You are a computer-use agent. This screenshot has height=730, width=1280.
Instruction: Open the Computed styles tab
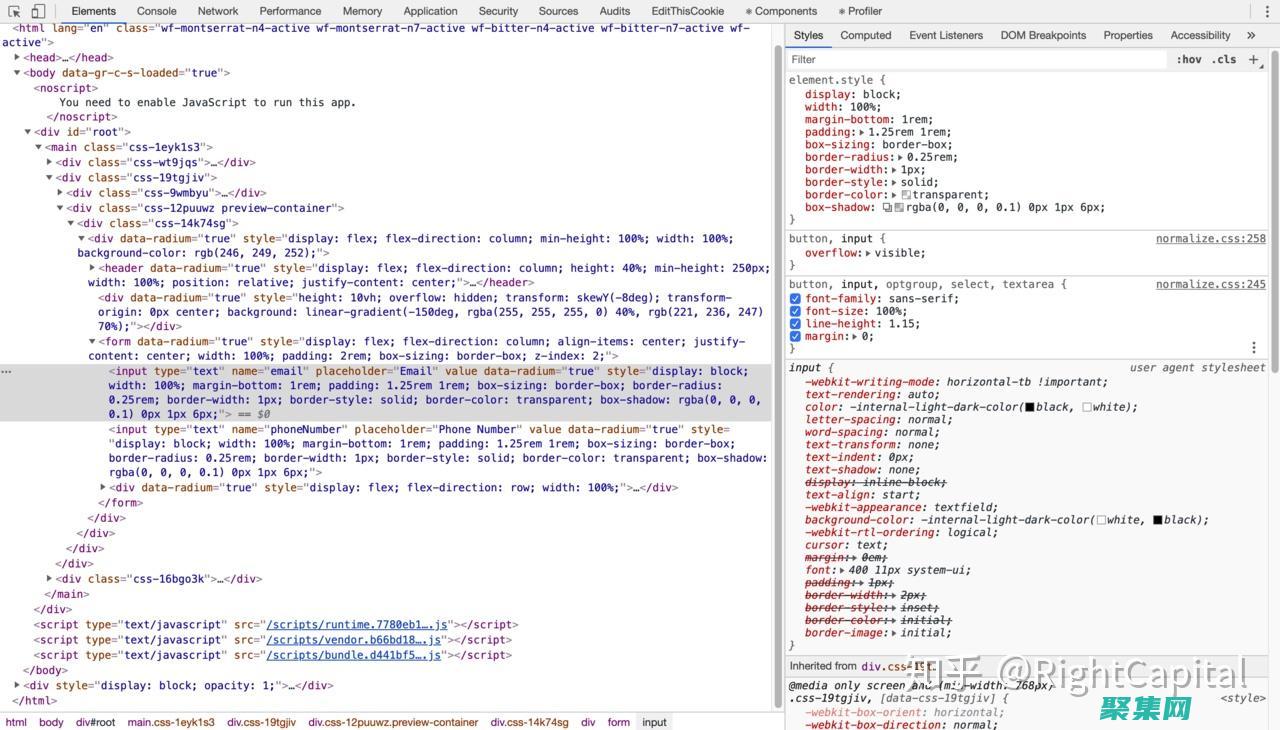865,35
